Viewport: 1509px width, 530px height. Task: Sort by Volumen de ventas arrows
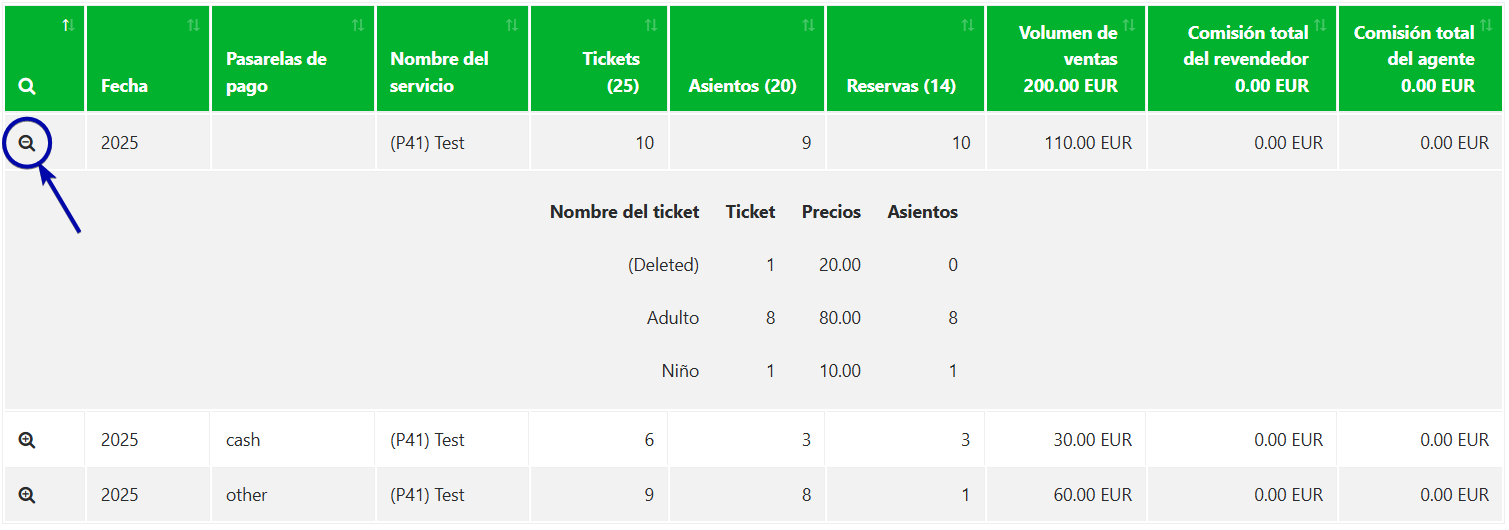[x=1129, y=25]
